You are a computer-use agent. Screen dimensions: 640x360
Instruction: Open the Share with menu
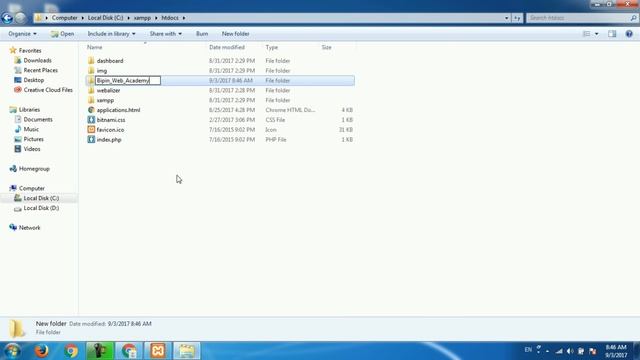point(165,34)
